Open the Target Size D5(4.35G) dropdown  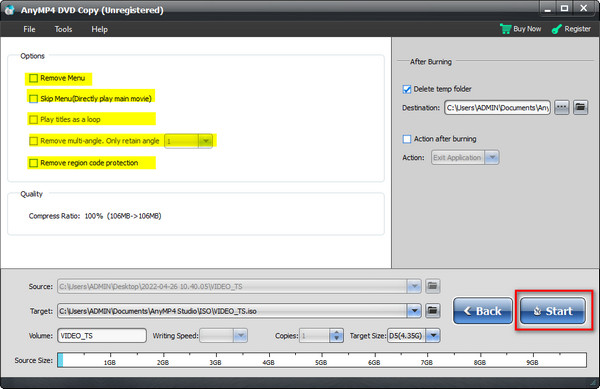point(433,336)
